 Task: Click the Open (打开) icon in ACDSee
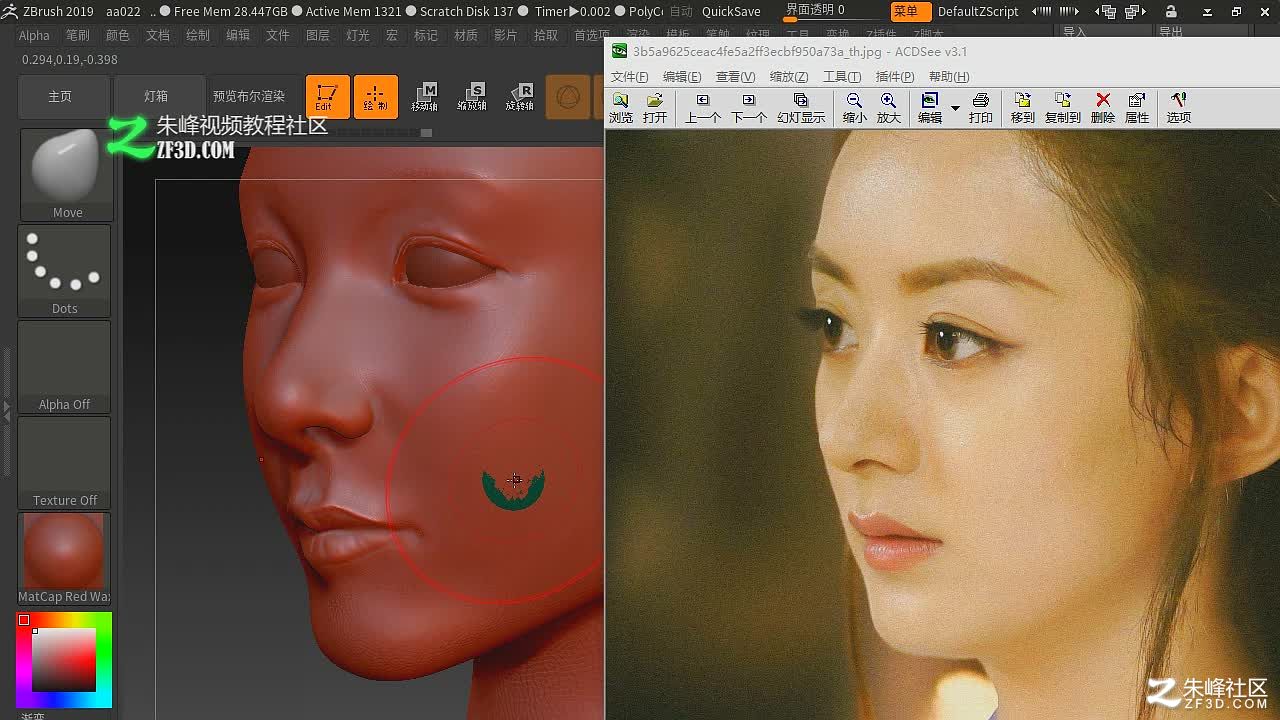click(655, 108)
